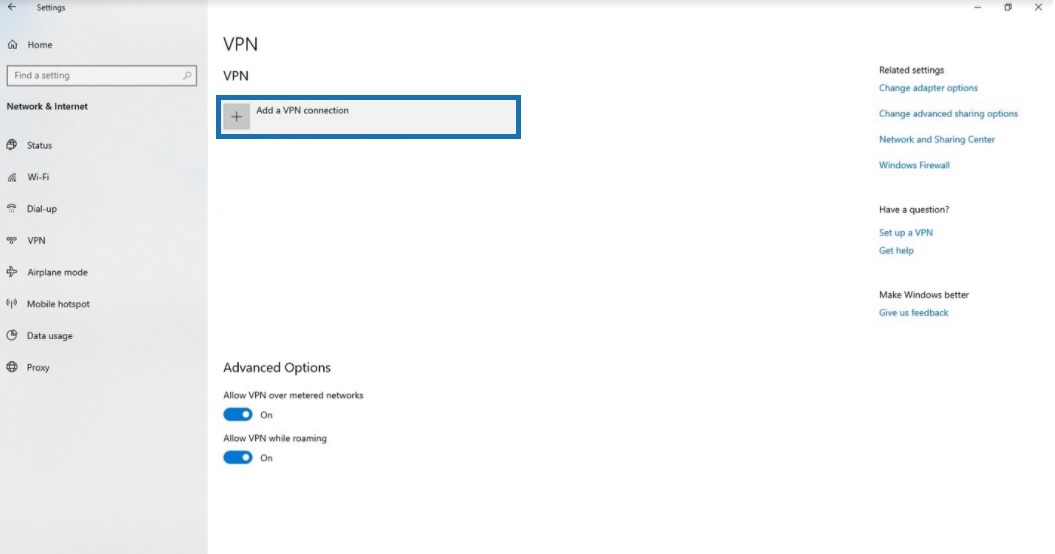Click the Dial-up phone icon

pyautogui.click(x=12, y=209)
